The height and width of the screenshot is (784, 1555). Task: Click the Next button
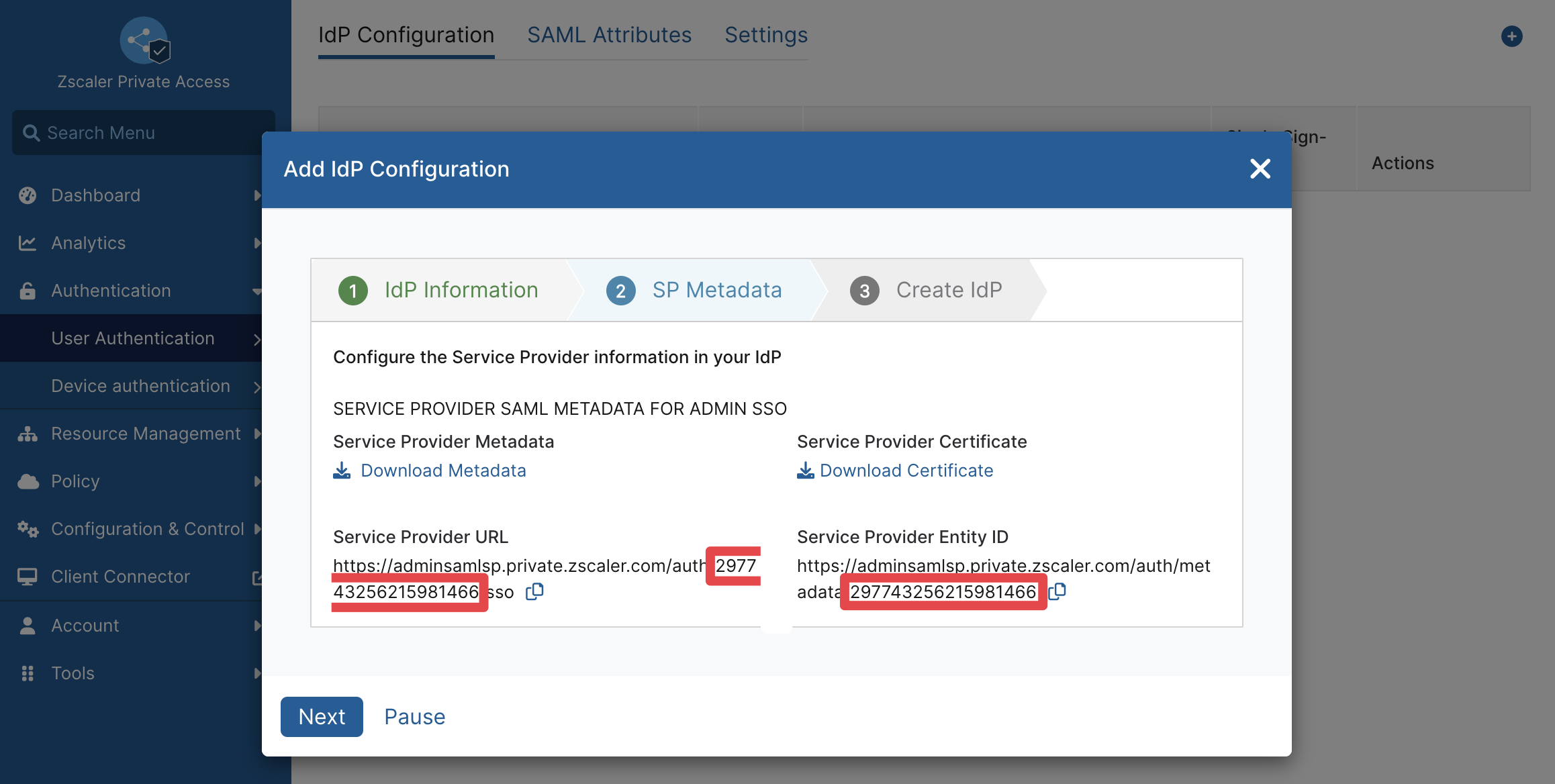point(322,717)
